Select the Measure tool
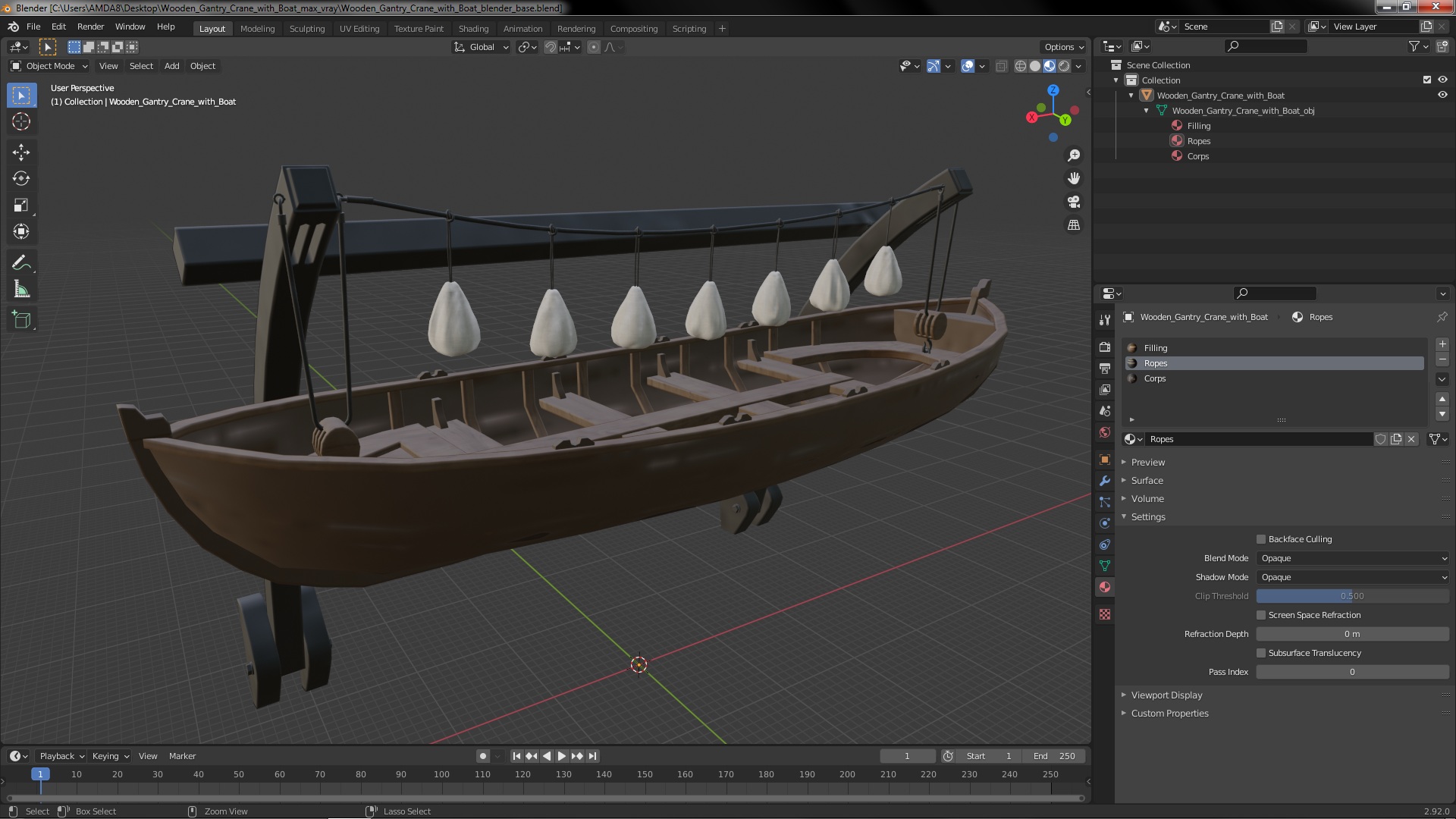1456x819 pixels. (x=21, y=289)
